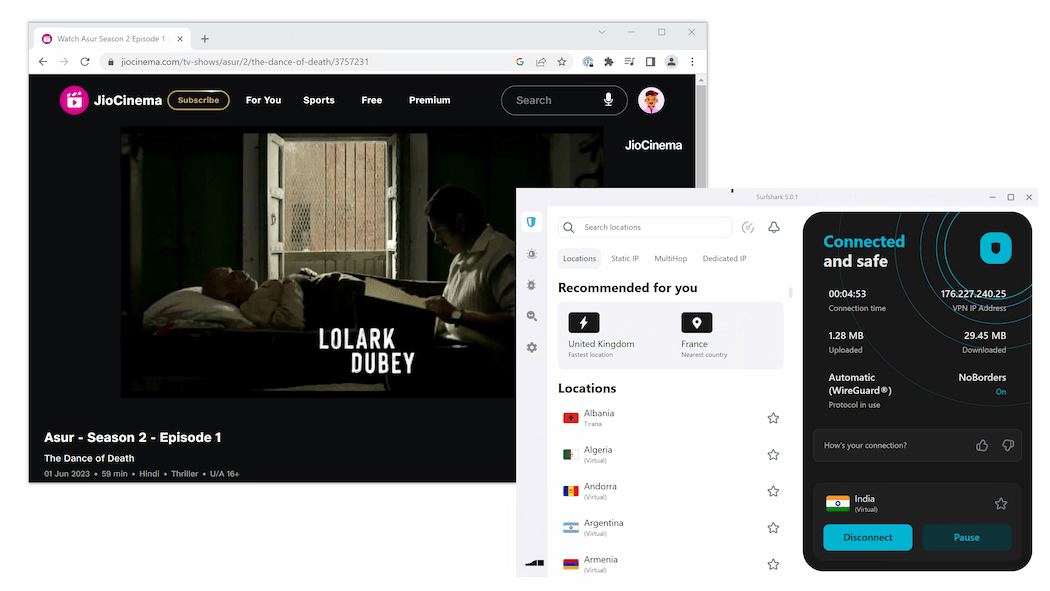The width and height of the screenshot is (1050, 591).
Task: Click the JioCinema logo icon
Action: 74,100
